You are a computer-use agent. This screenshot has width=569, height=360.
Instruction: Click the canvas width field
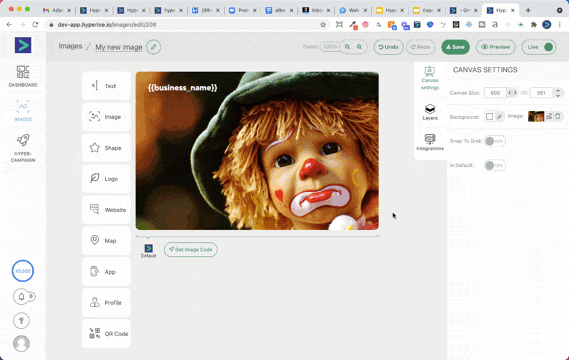tap(495, 93)
